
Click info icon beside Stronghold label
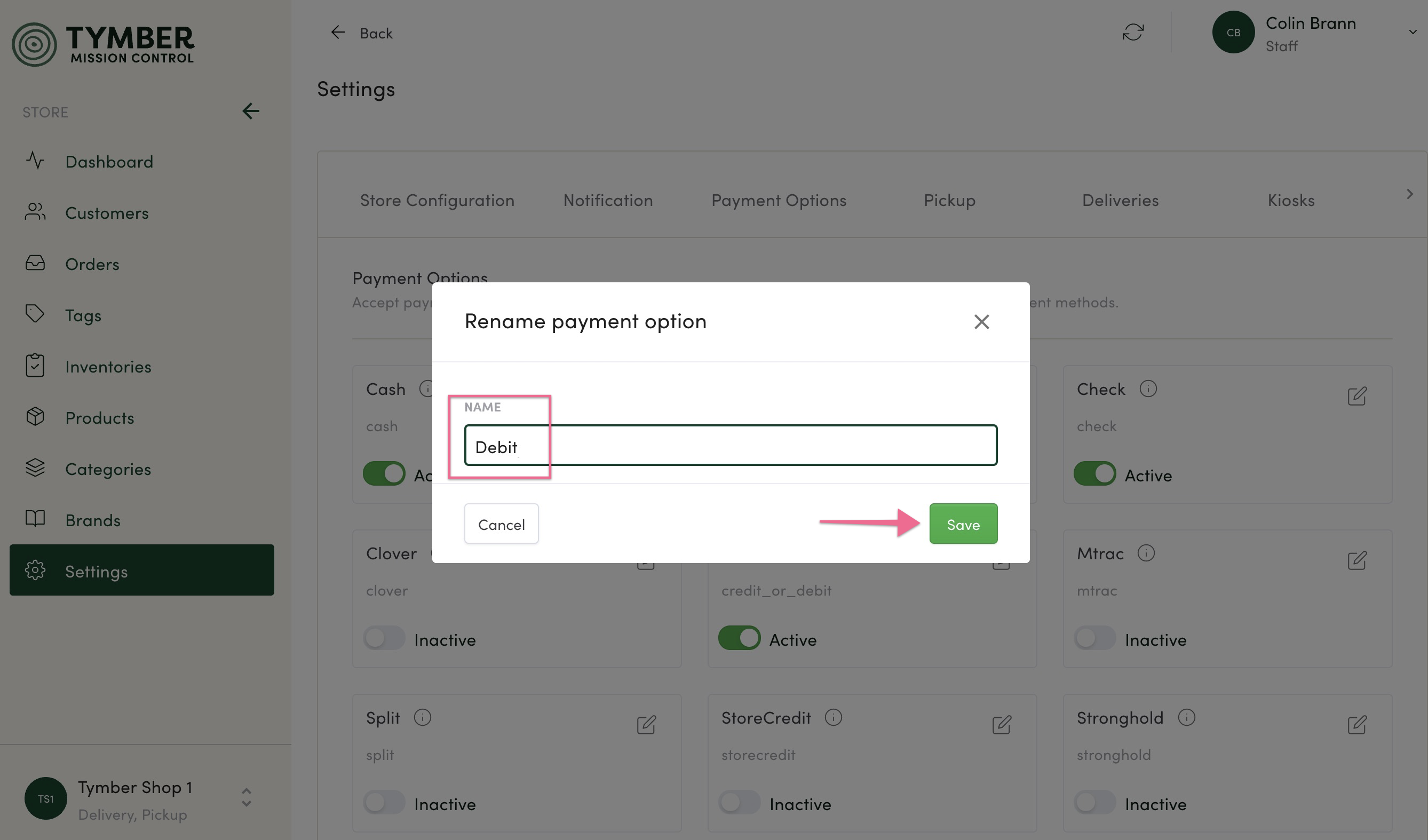point(1186,718)
